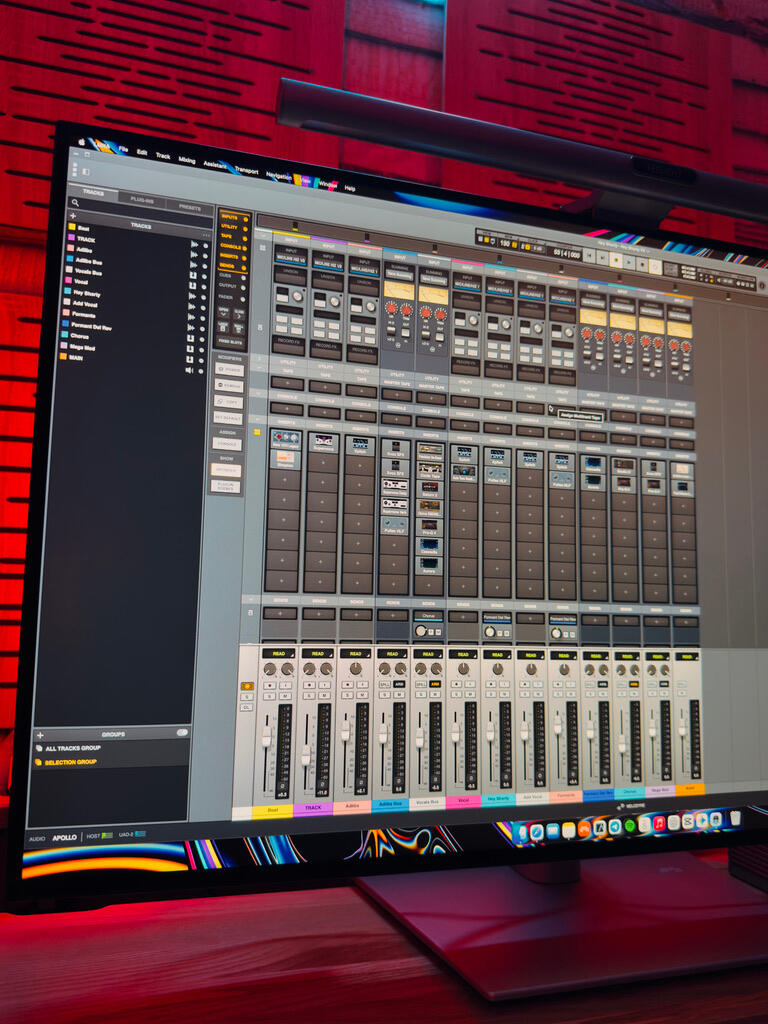The height and width of the screenshot is (1024, 768).
Task: Click the plus icon in GROUPS header
Action: (x=40, y=735)
